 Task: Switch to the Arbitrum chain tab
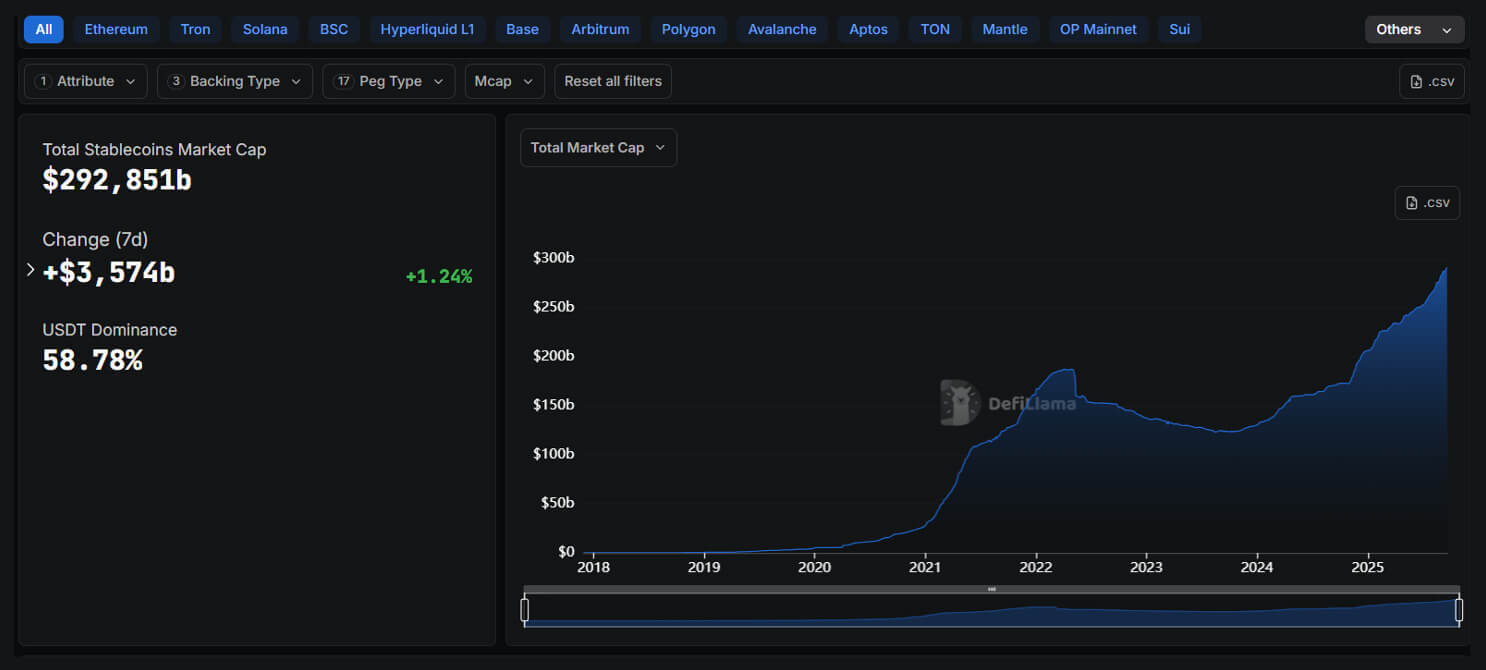[600, 29]
